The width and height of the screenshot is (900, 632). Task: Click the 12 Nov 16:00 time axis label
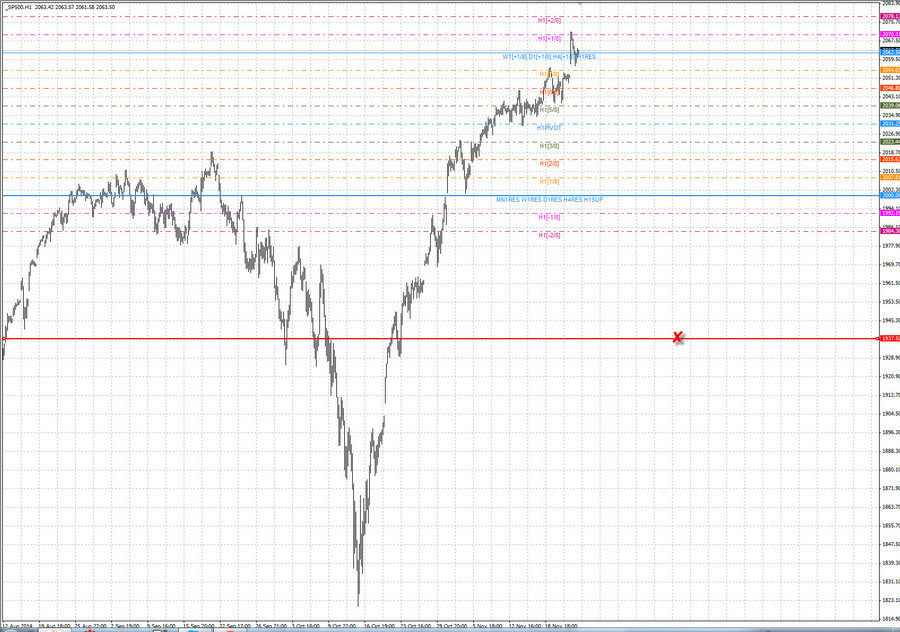click(525, 626)
